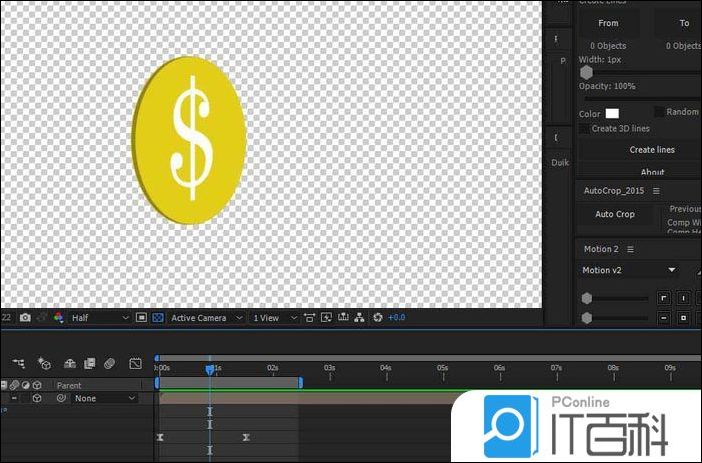Viewport: 702px width, 463px height.
Task: Click the From button in lines panel
Action: [608, 23]
